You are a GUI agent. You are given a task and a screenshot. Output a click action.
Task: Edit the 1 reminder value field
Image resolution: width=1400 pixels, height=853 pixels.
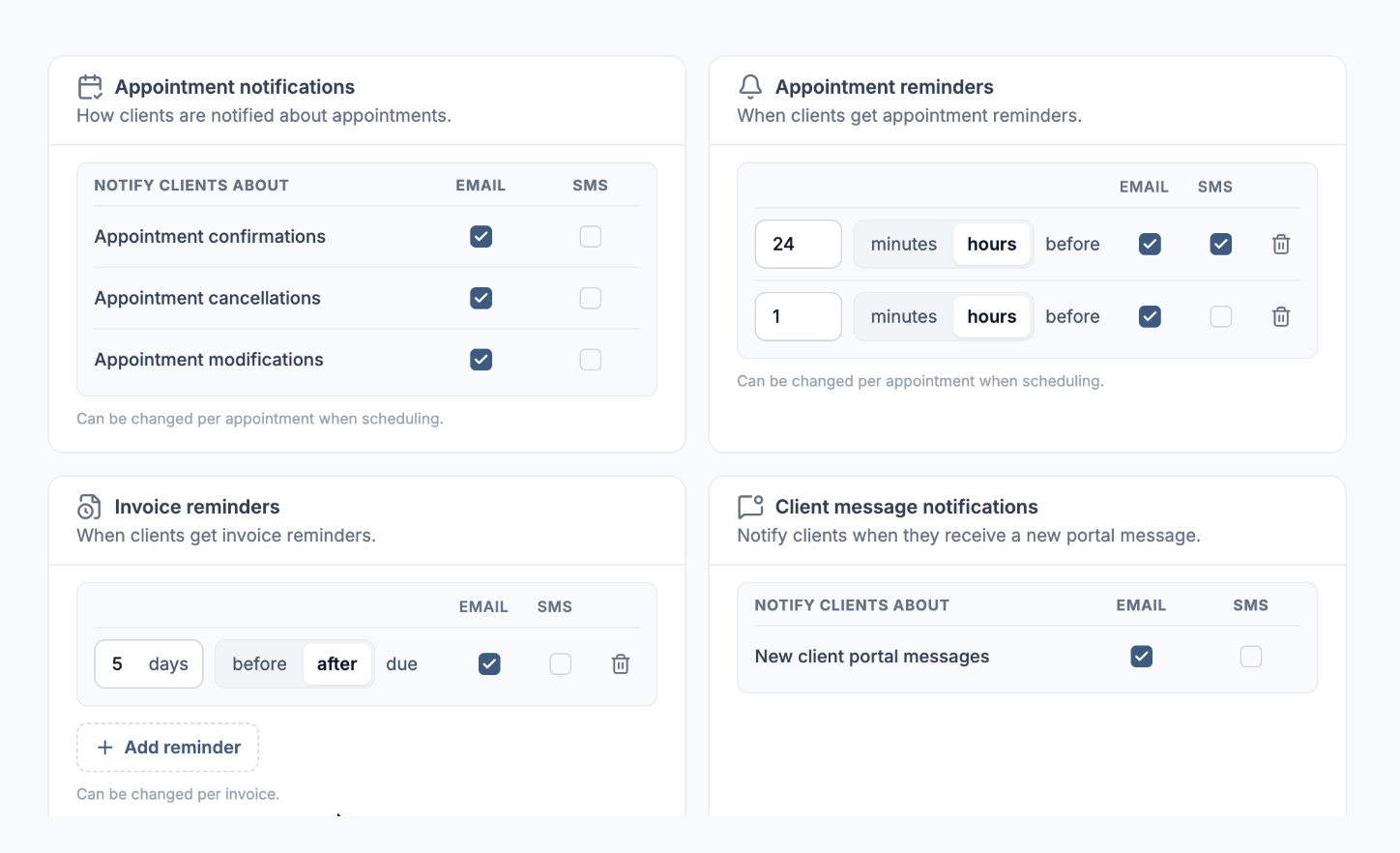(x=799, y=316)
